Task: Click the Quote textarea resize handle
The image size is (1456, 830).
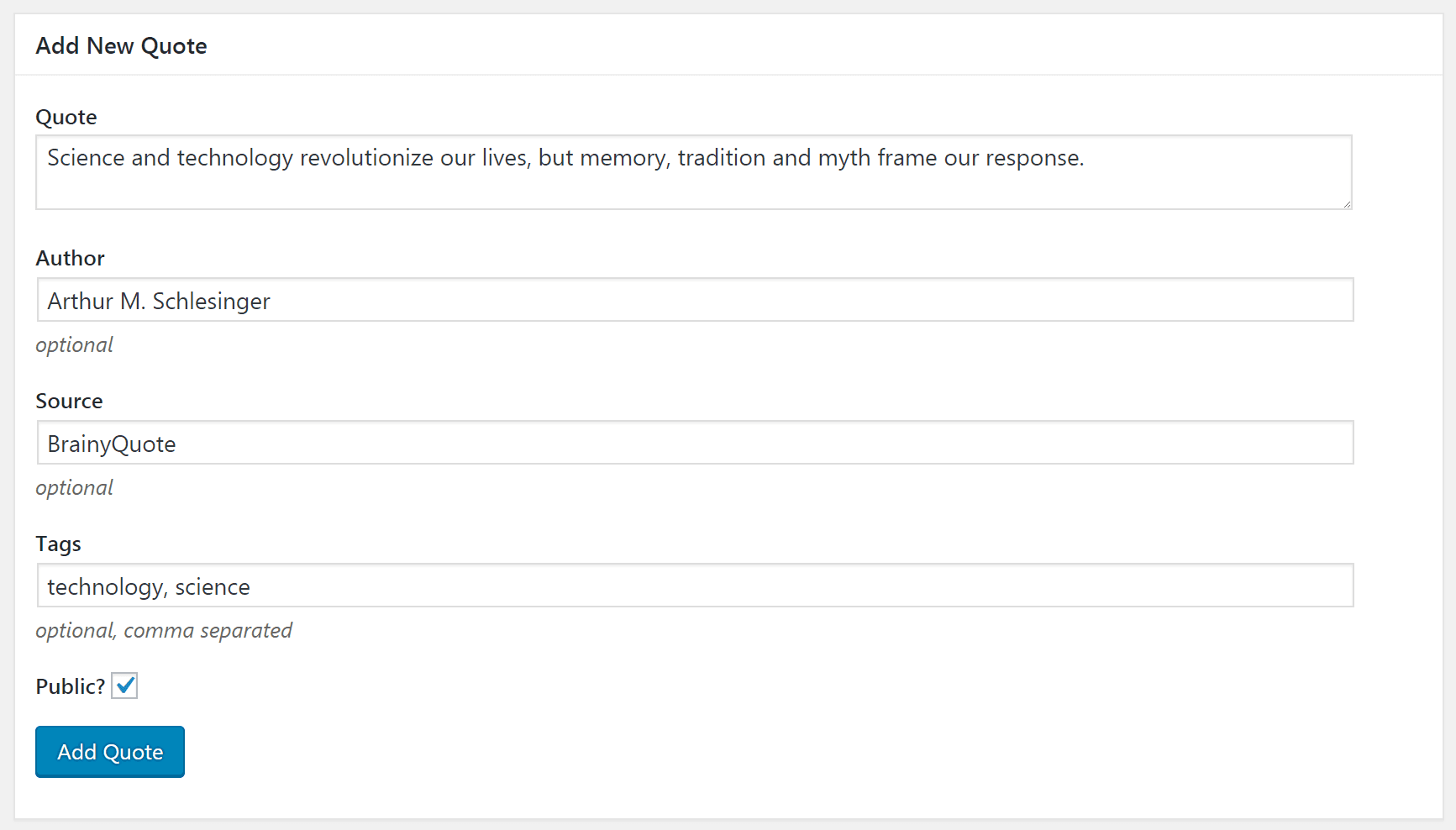Action: coord(1347,204)
